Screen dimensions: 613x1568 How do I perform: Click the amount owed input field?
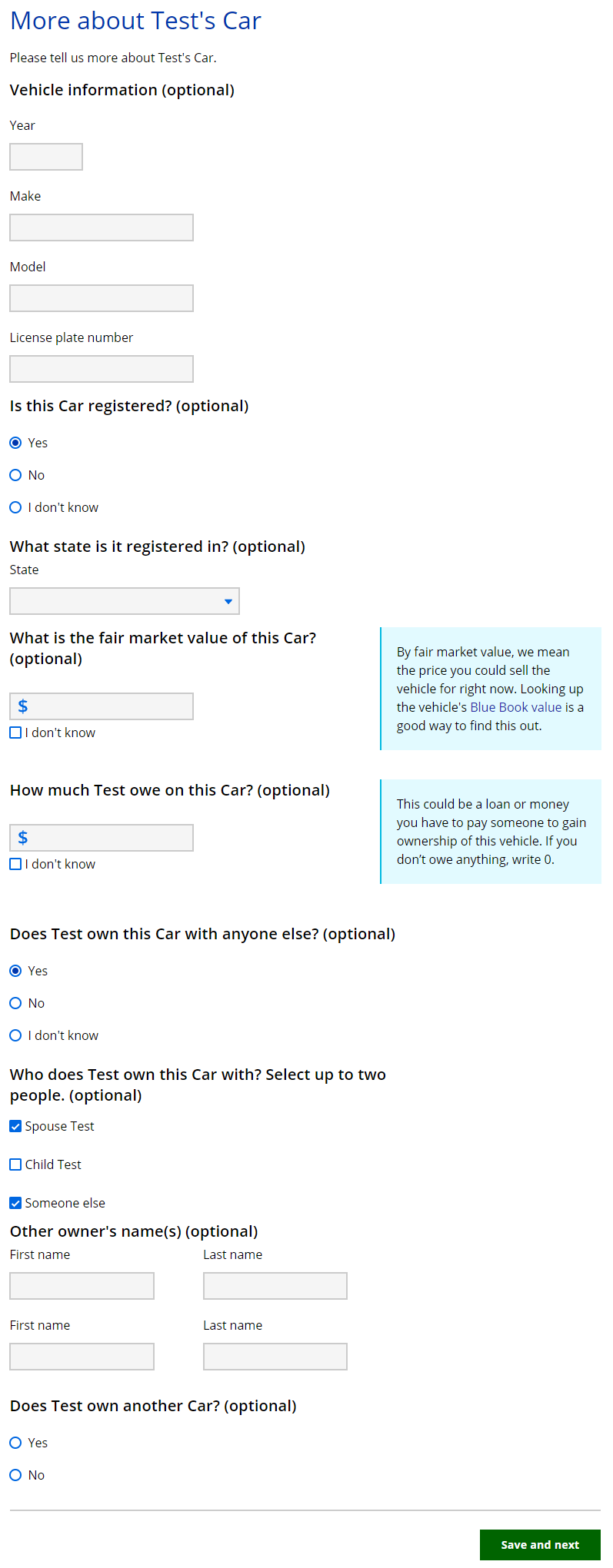click(108, 838)
